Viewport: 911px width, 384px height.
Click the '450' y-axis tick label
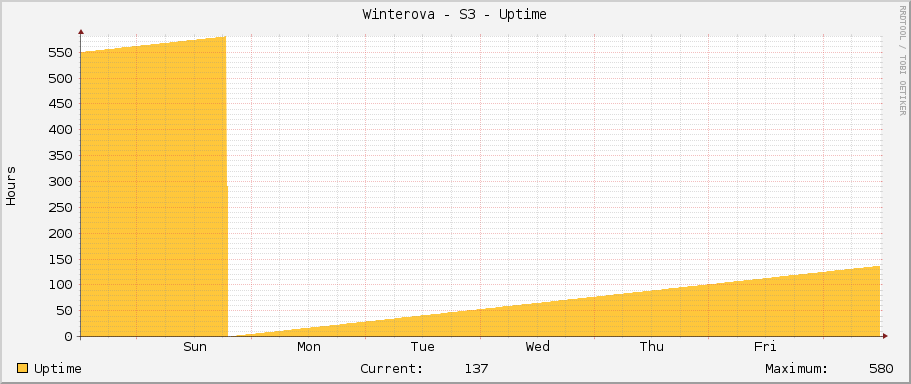[x=61, y=104]
